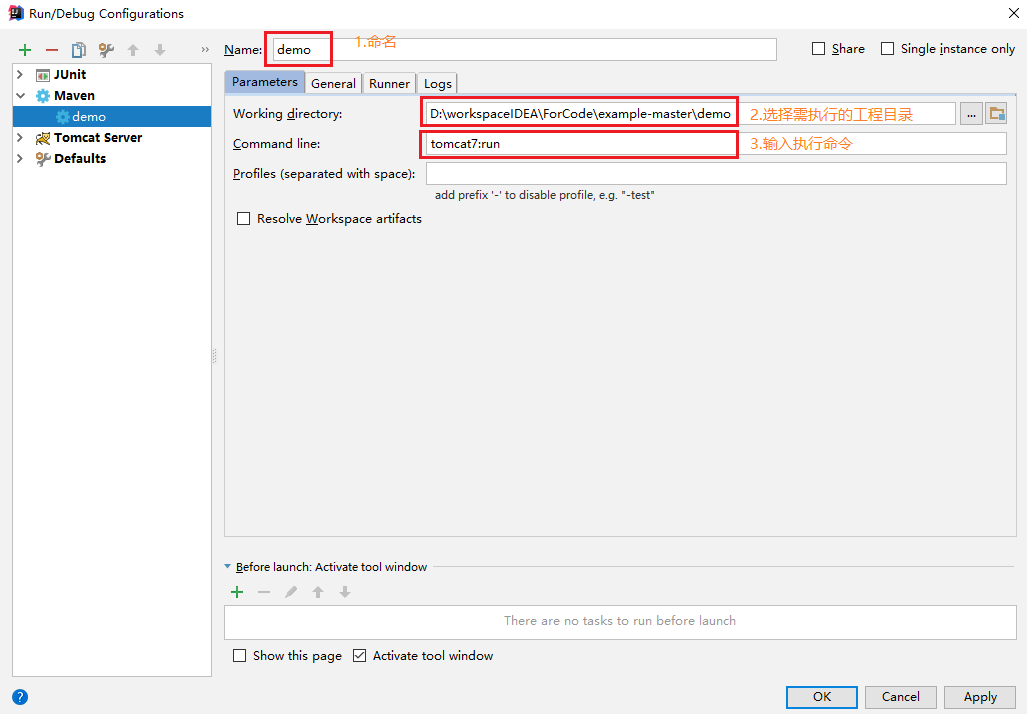This screenshot has height=714, width=1027.
Task: Add a new configuration with green plus
Action: pos(25,50)
